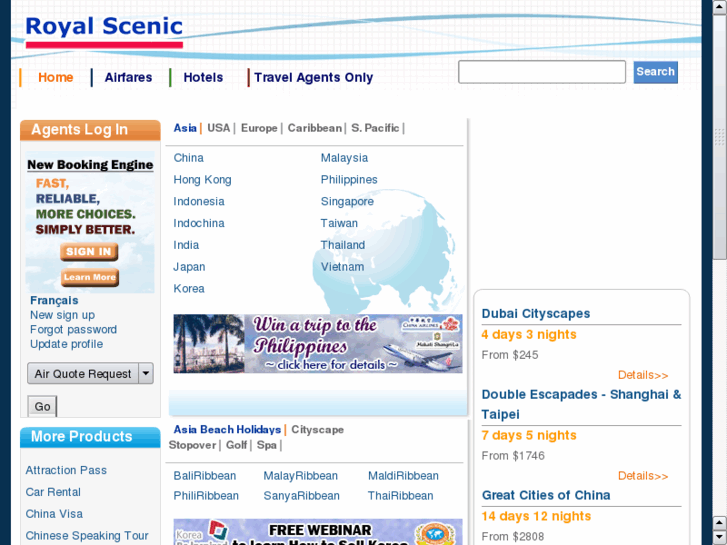Screen dimensions: 727x545
Task: Open the SanyaRibbean link
Action: click(301, 496)
